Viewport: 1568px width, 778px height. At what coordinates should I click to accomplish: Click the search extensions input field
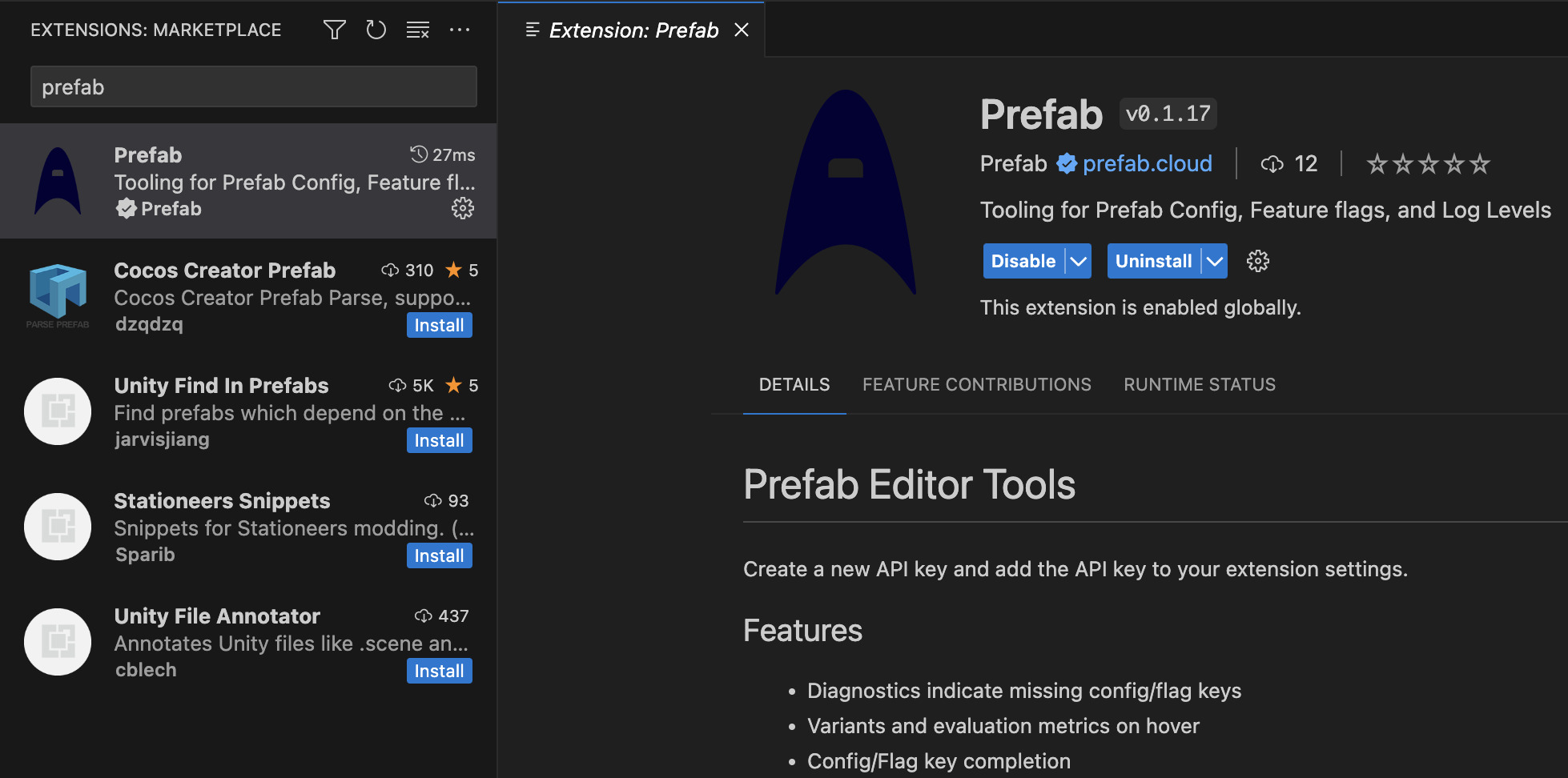coord(254,86)
